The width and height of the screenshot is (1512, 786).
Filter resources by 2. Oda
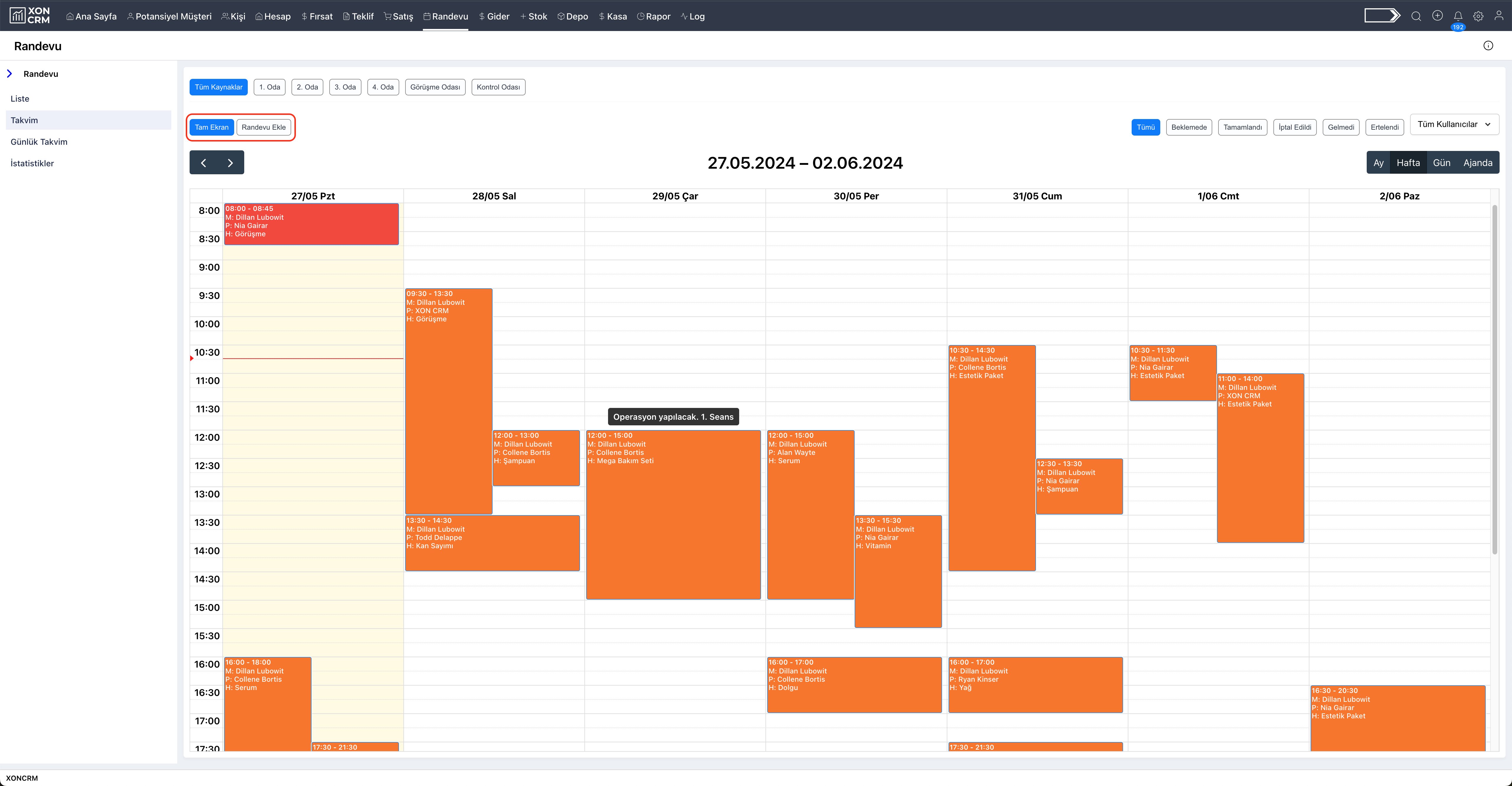point(307,87)
